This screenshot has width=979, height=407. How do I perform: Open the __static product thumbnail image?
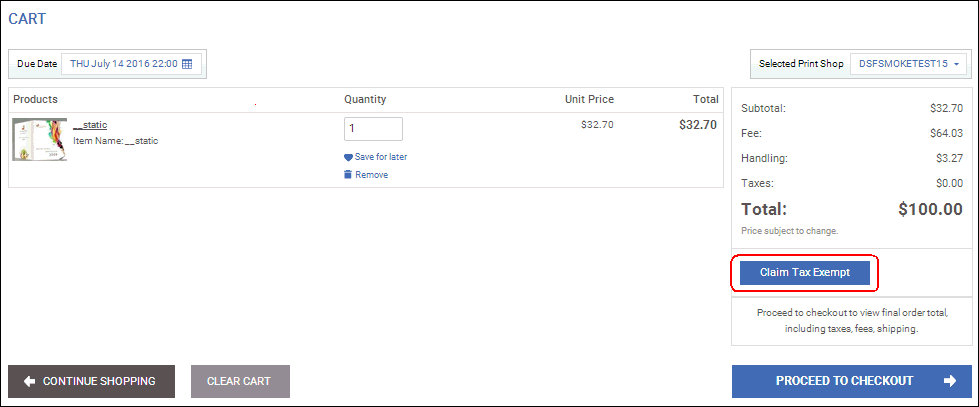(40, 139)
